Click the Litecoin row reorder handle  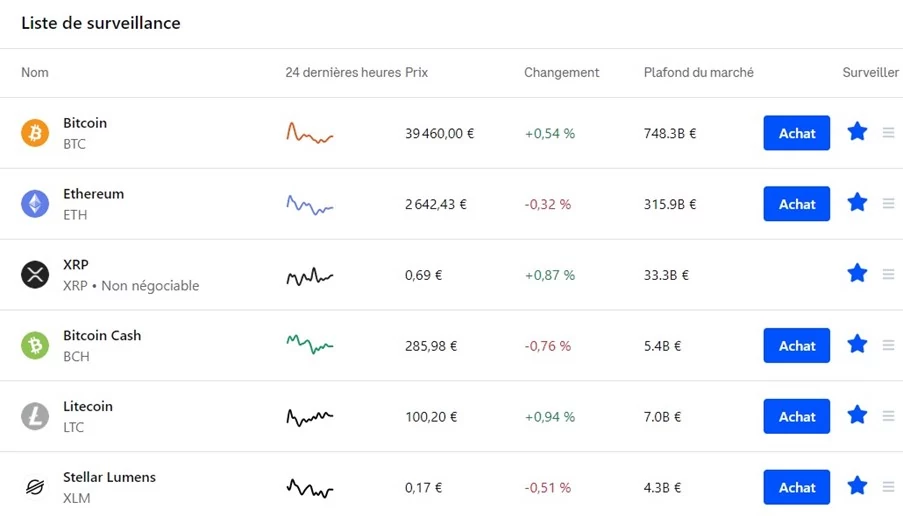point(889,416)
